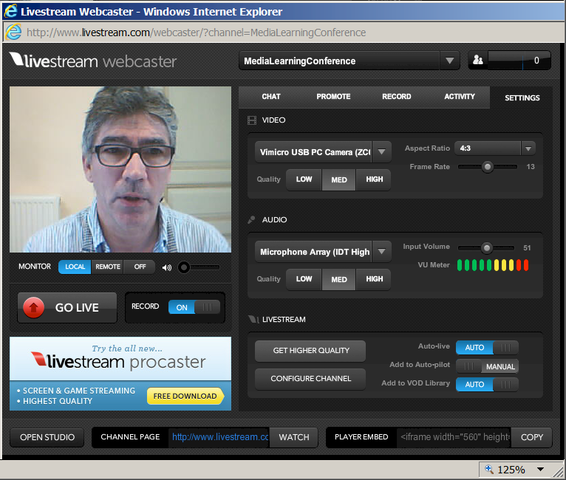Image resolution: width=566 pixels, height=480 pixels.
Task: Toggle the Auto-live switch
Action: 487,348
